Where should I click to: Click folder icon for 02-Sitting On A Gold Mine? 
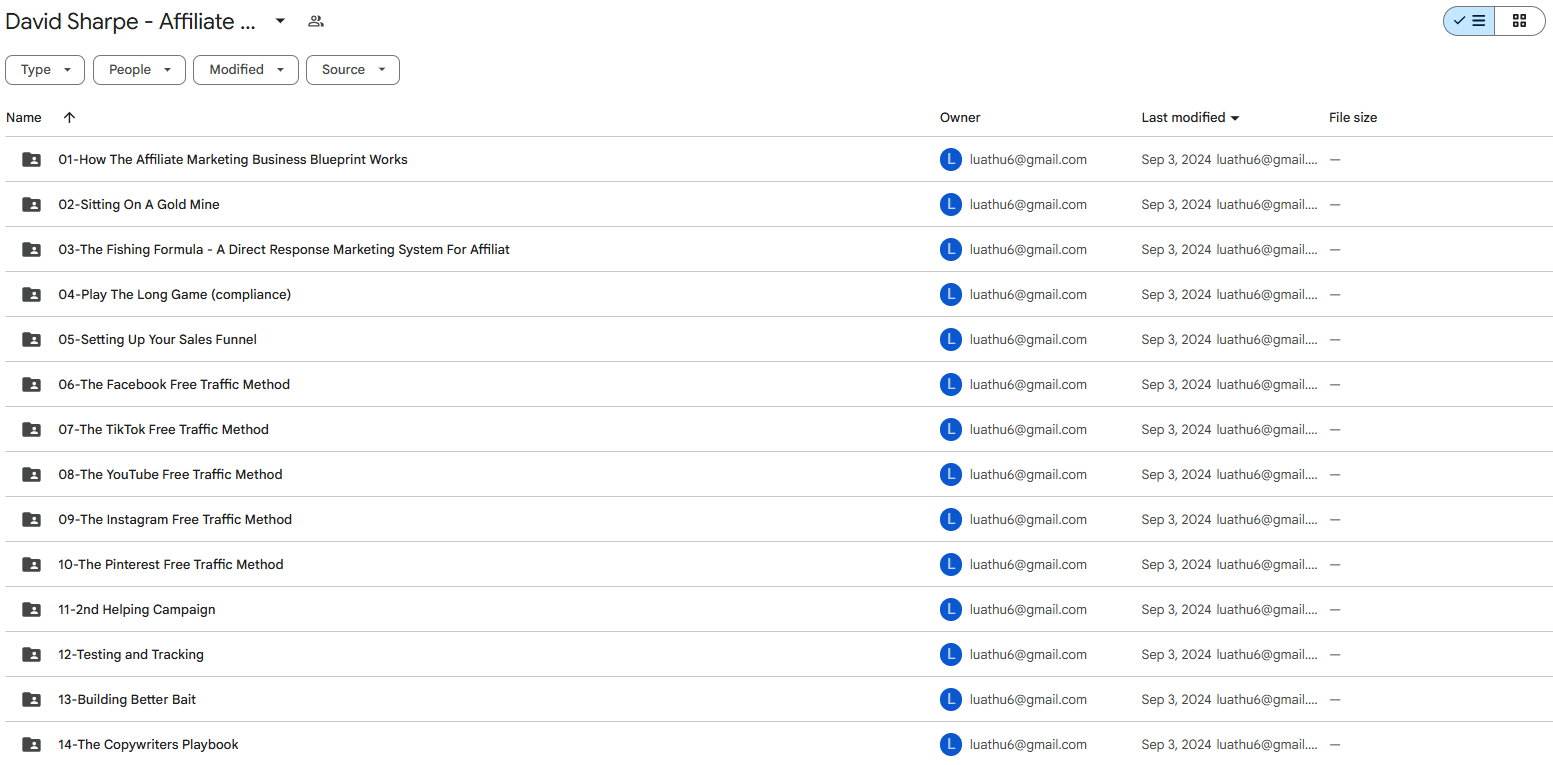point(32,205)
